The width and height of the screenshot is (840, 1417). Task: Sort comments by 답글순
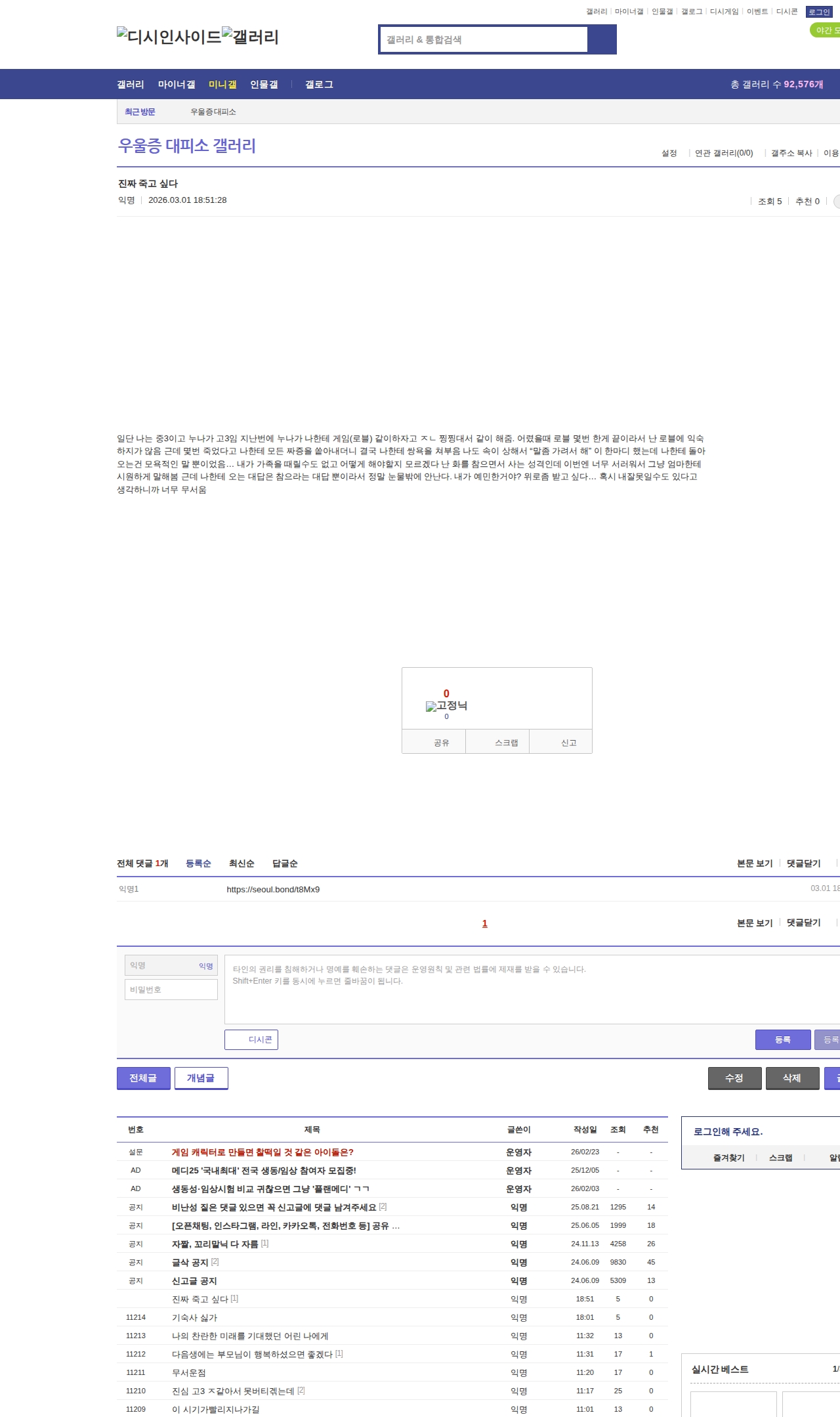285,863
